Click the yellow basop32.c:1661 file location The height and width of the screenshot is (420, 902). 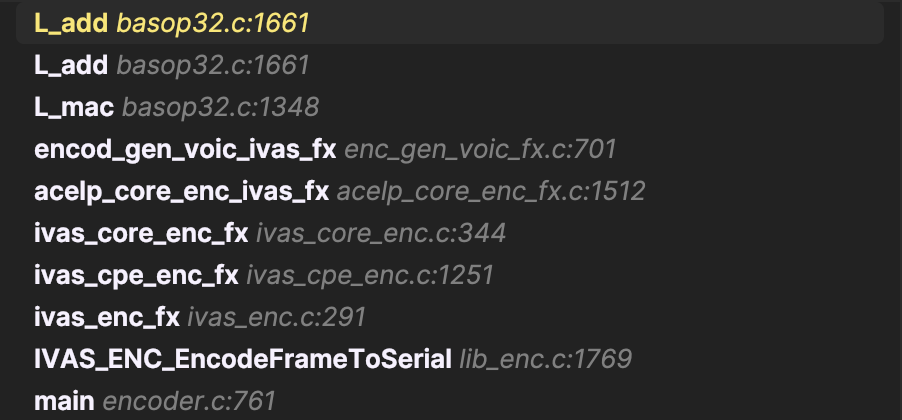click(213, 25)
